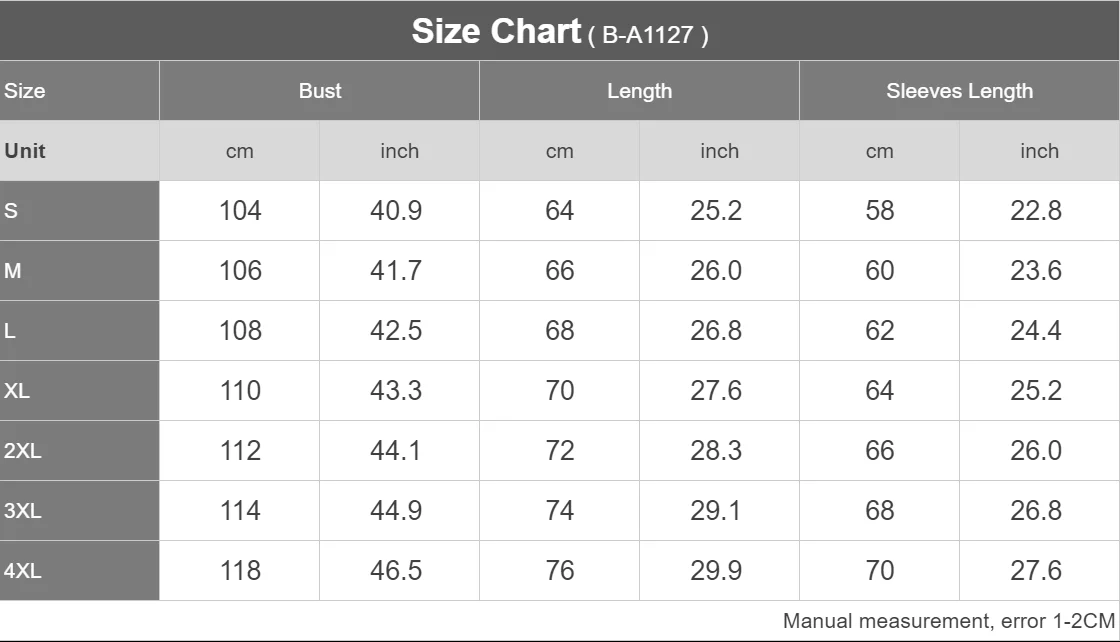
Task: Select the M size row label
Action: point(13,271)
